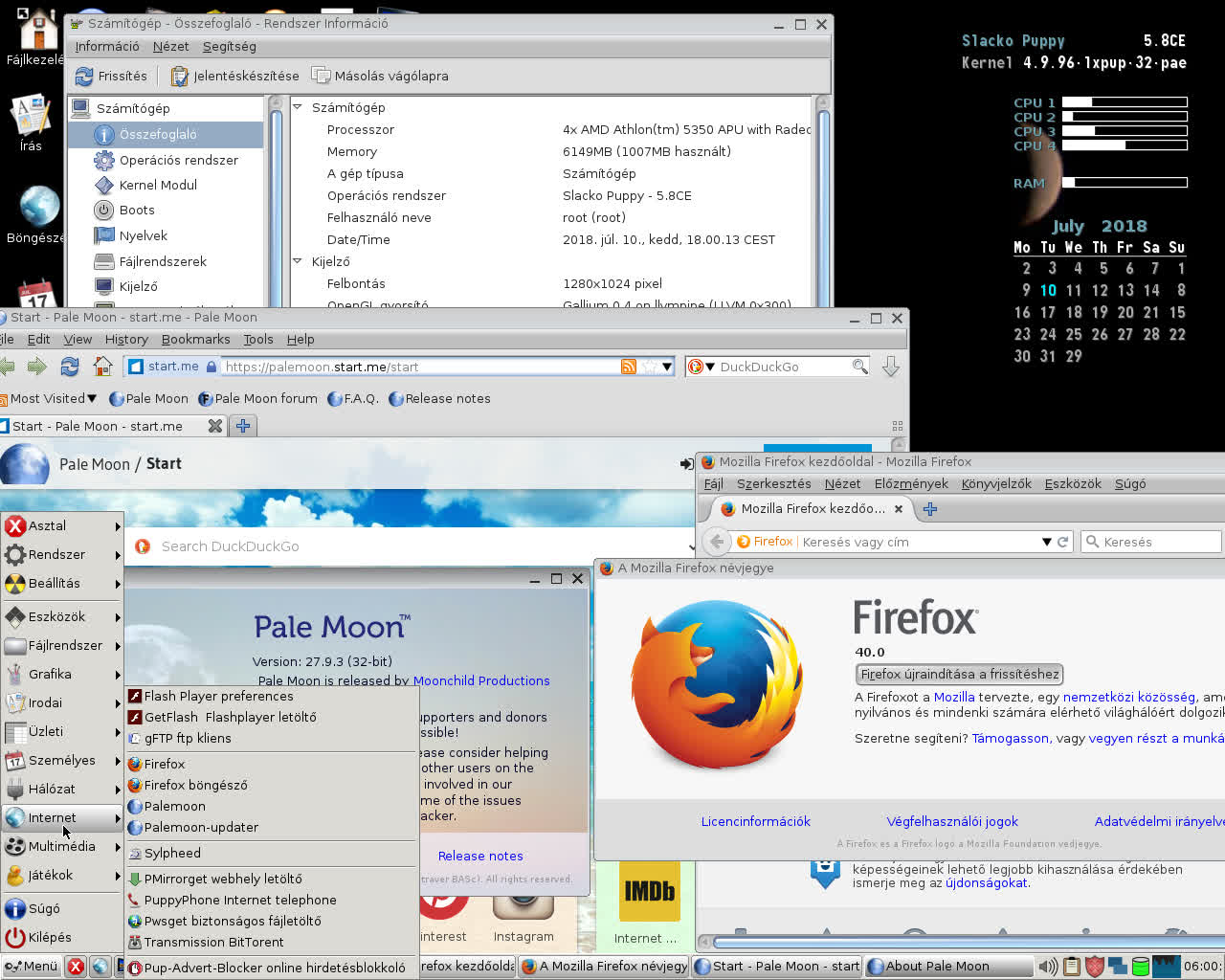Open the Írás desktop icon
This screenshot has width=1225, height=980.
pyautogui.click(x=31, y=122)
